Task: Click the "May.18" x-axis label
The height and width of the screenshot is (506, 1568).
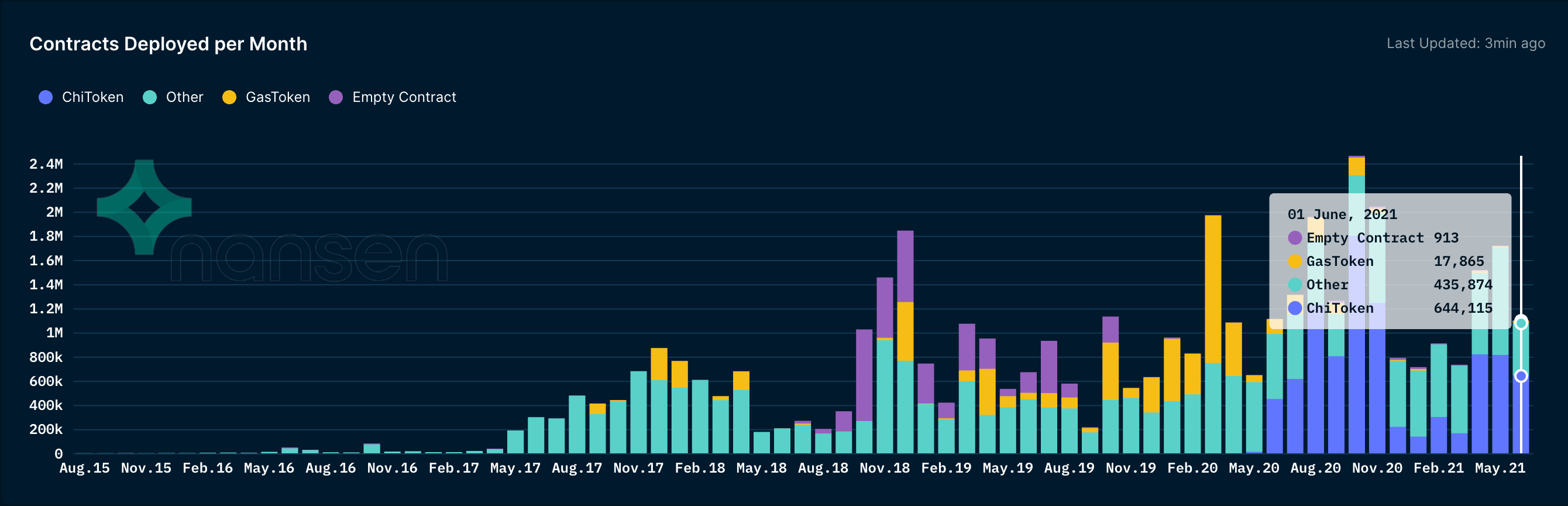Action: point(762,468)
